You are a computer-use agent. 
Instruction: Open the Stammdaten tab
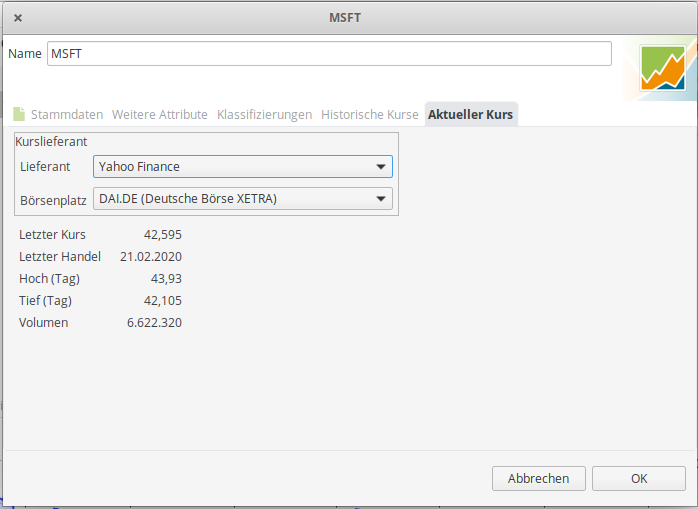coord(67,114)
